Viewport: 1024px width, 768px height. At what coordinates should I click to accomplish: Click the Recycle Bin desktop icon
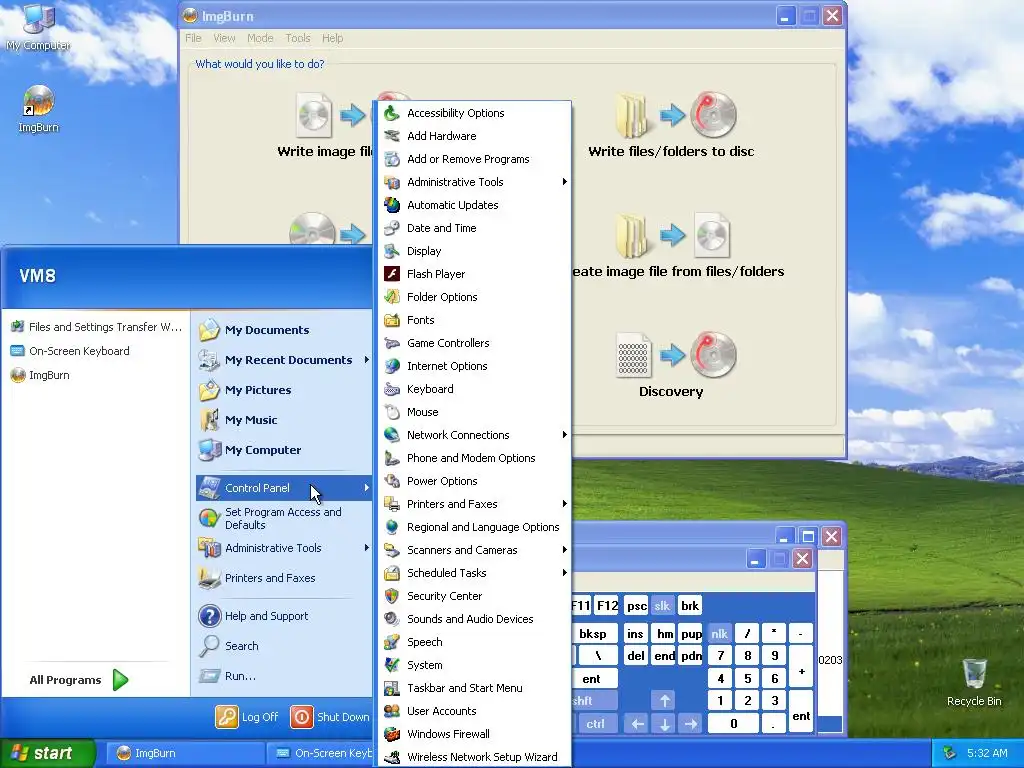click(x=974, y=673)
